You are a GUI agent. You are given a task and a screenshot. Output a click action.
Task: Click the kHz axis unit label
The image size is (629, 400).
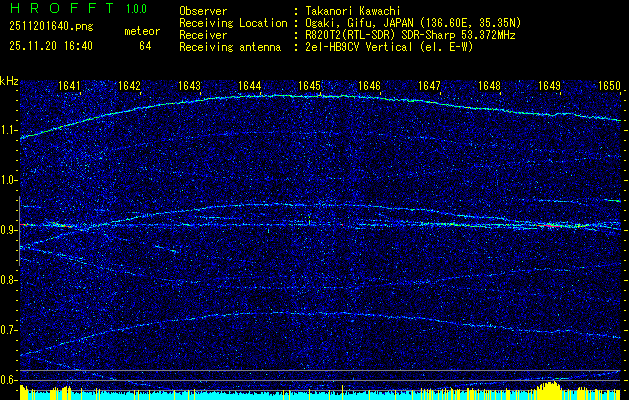[x=9, y=80]
